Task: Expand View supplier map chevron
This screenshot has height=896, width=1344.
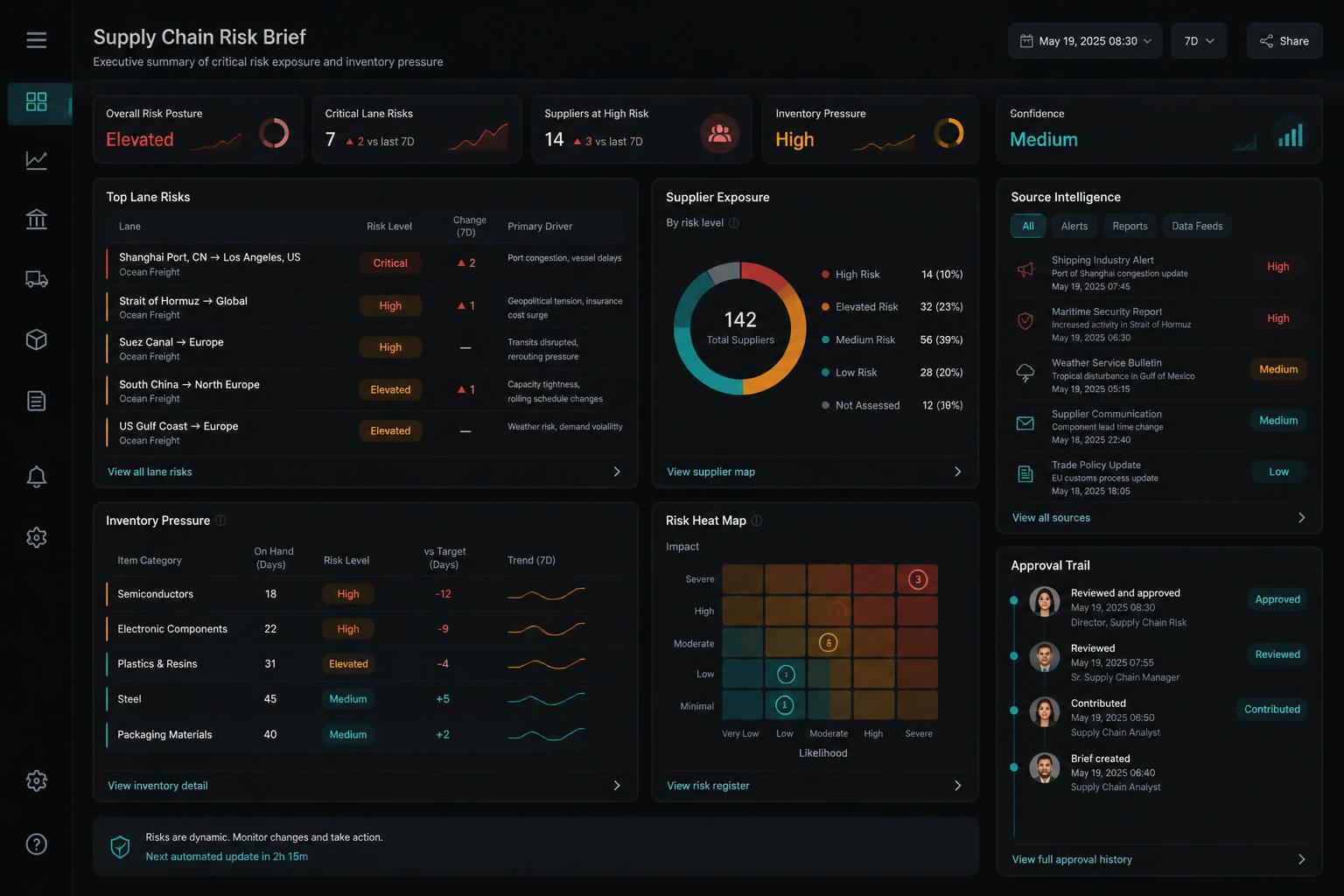Action: tap(957, 472)
